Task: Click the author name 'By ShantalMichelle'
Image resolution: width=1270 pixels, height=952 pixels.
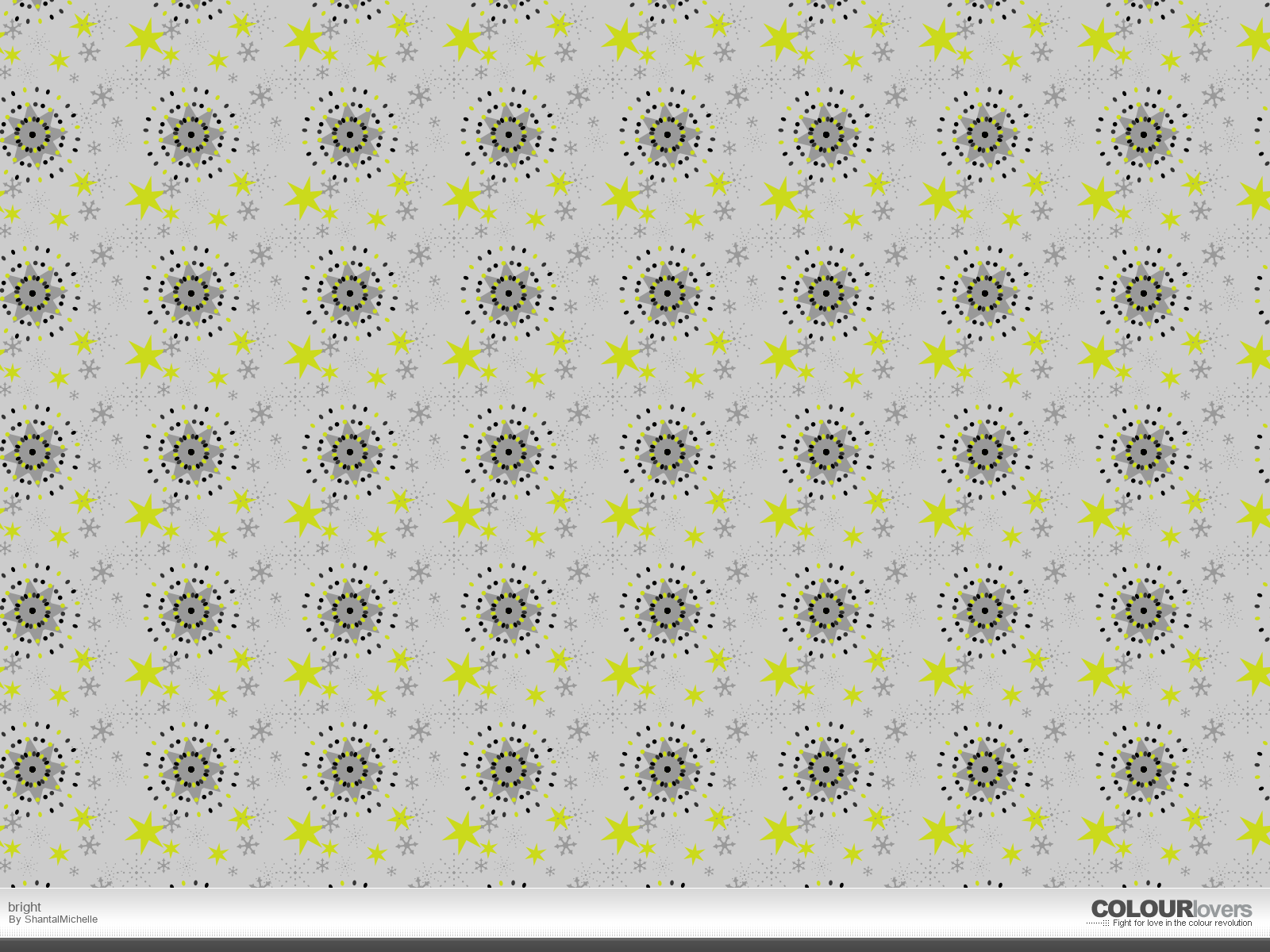Action: [x=53, y=919]
